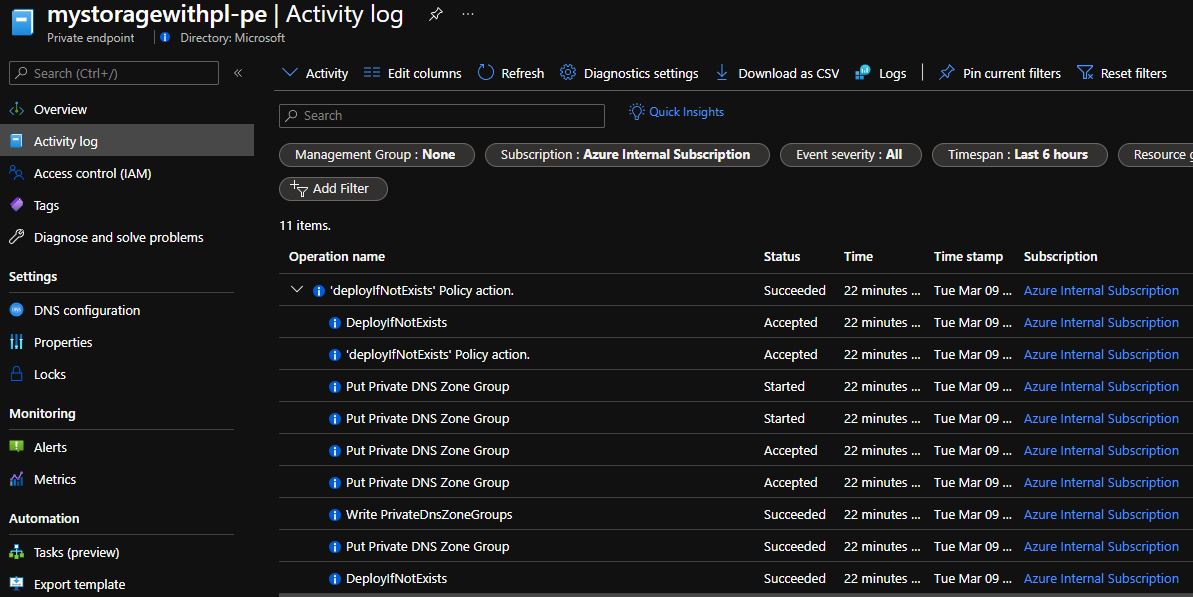Image resolution: width=1193 pixels, height=597 pixels.
Task: Switch to the Edit columns view
Action: (x=412, y=72)
